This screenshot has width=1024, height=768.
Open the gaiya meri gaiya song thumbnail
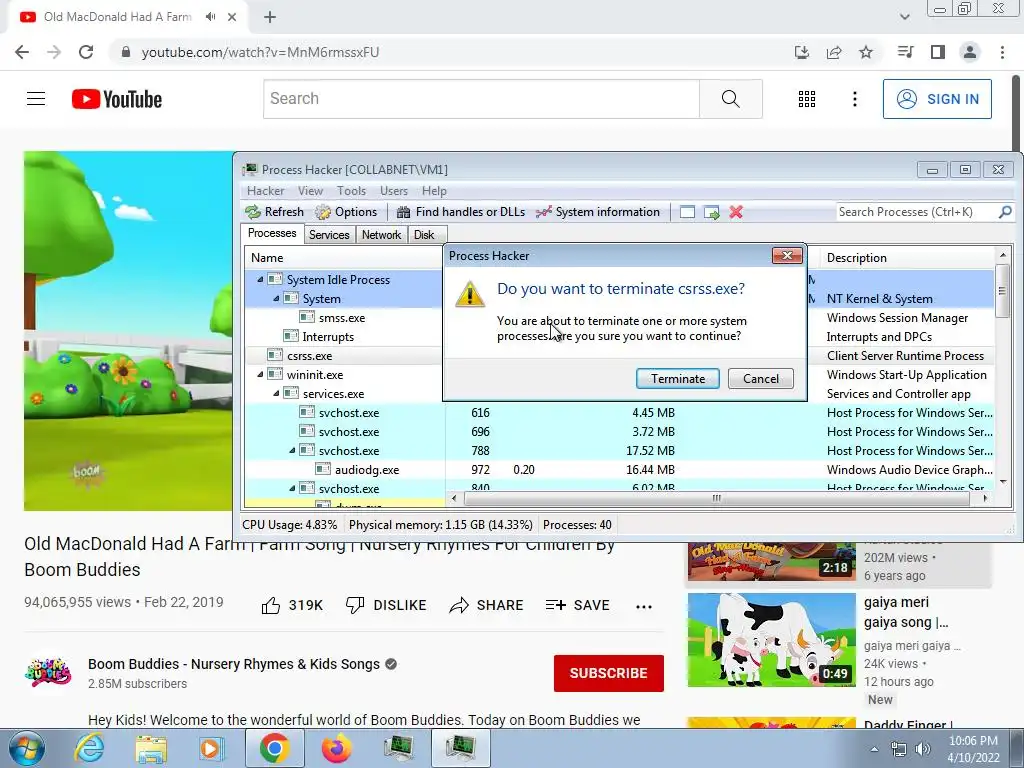[771, 640]
